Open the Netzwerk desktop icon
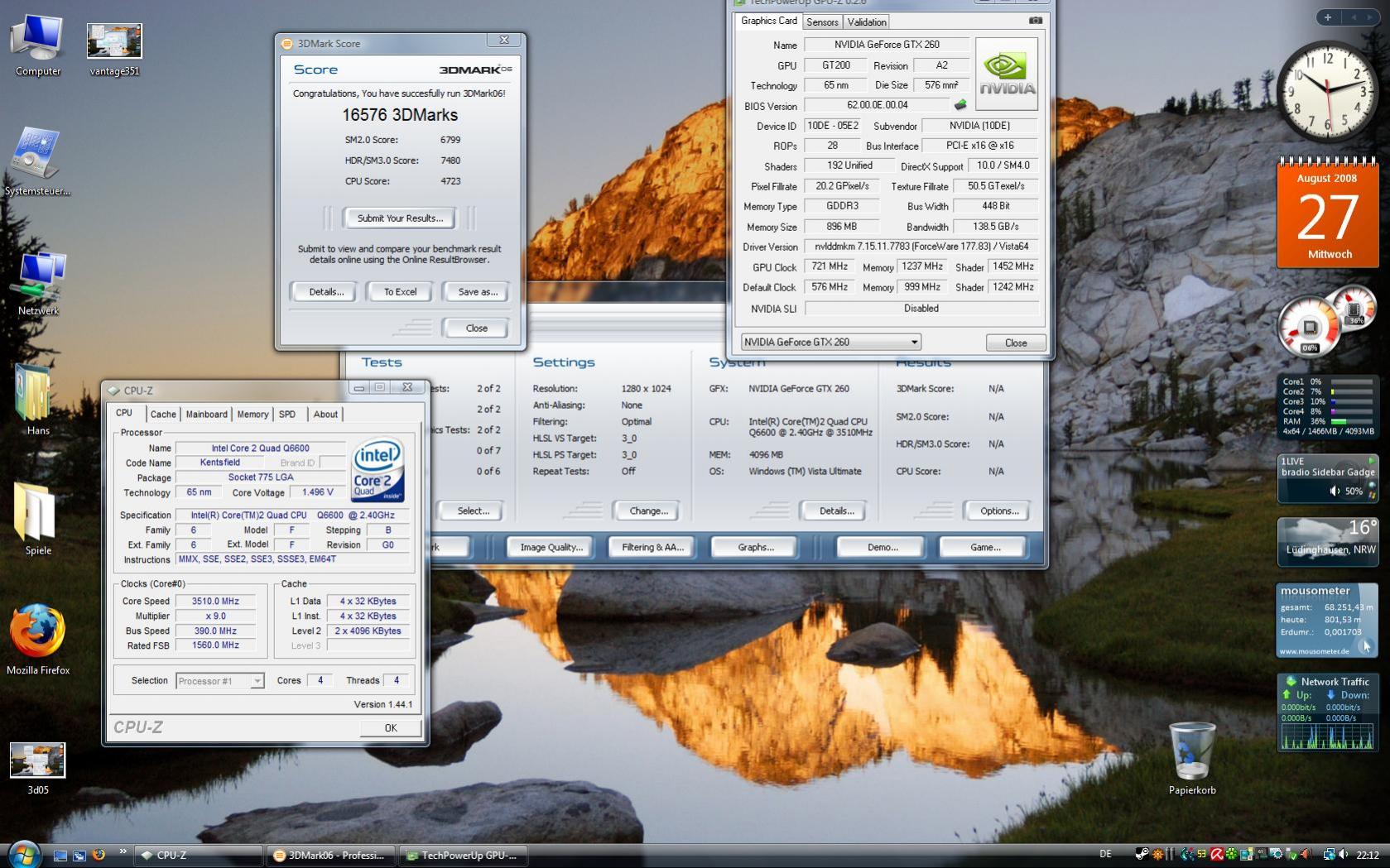Image resolution: width=1390 pixels, height=868 pixels. 38,283
